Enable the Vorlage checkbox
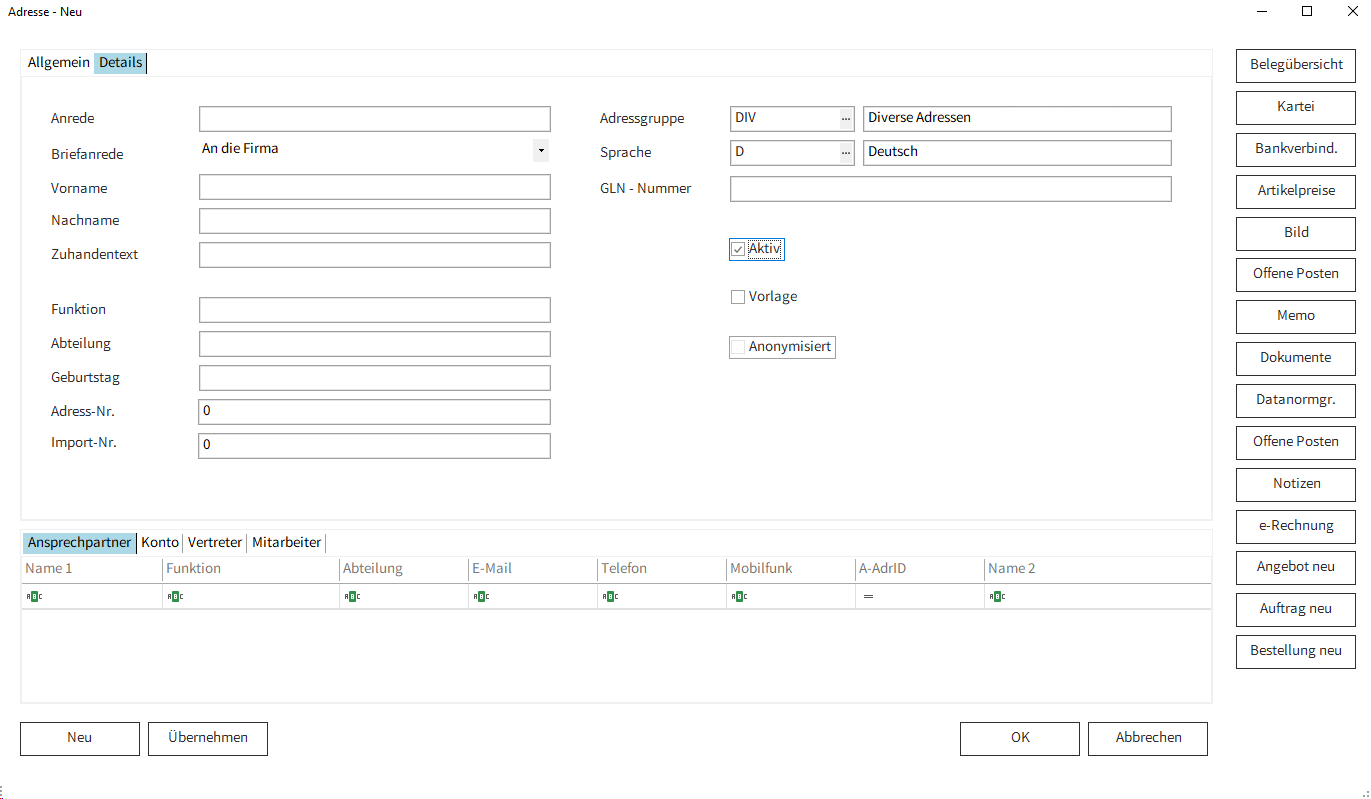This screenshot has width=1371, height=799. pos(738,297)
